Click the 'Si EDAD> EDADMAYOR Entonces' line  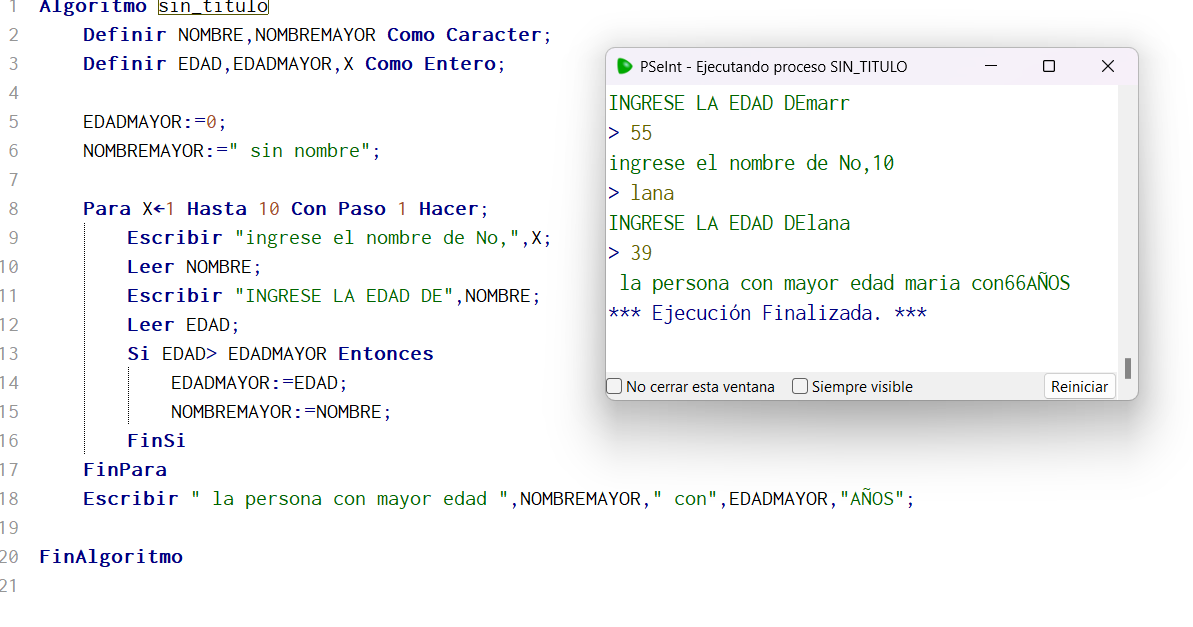(280, 354)
